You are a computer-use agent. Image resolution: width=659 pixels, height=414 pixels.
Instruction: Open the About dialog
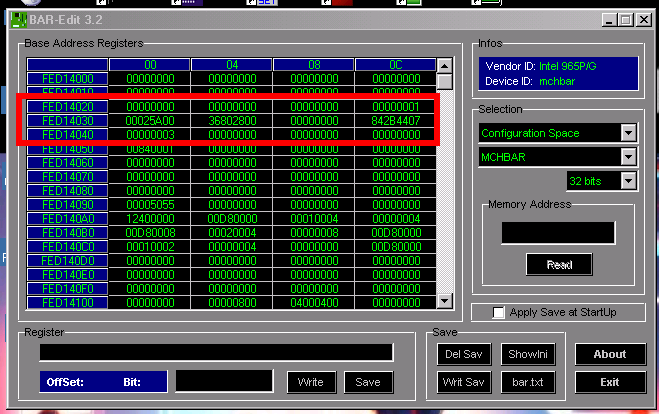(610, 354)
